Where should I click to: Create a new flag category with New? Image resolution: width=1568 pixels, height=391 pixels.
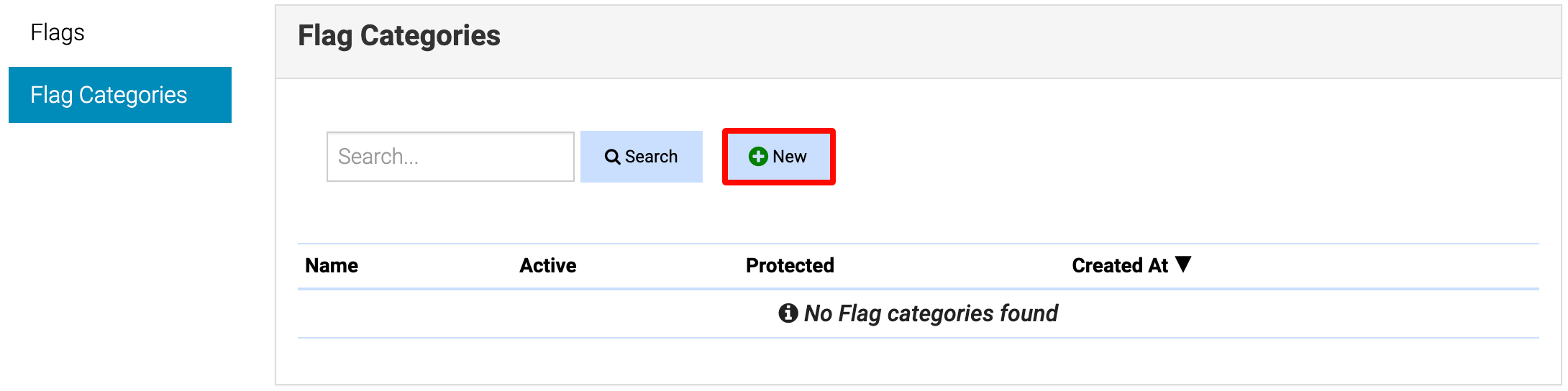tap(779, 157)
